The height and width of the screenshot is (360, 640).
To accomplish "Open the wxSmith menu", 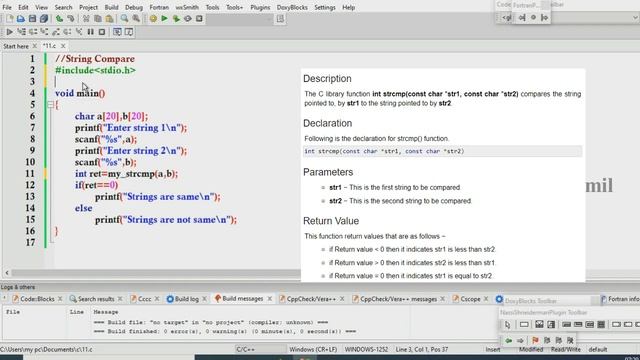I will 187,7.
